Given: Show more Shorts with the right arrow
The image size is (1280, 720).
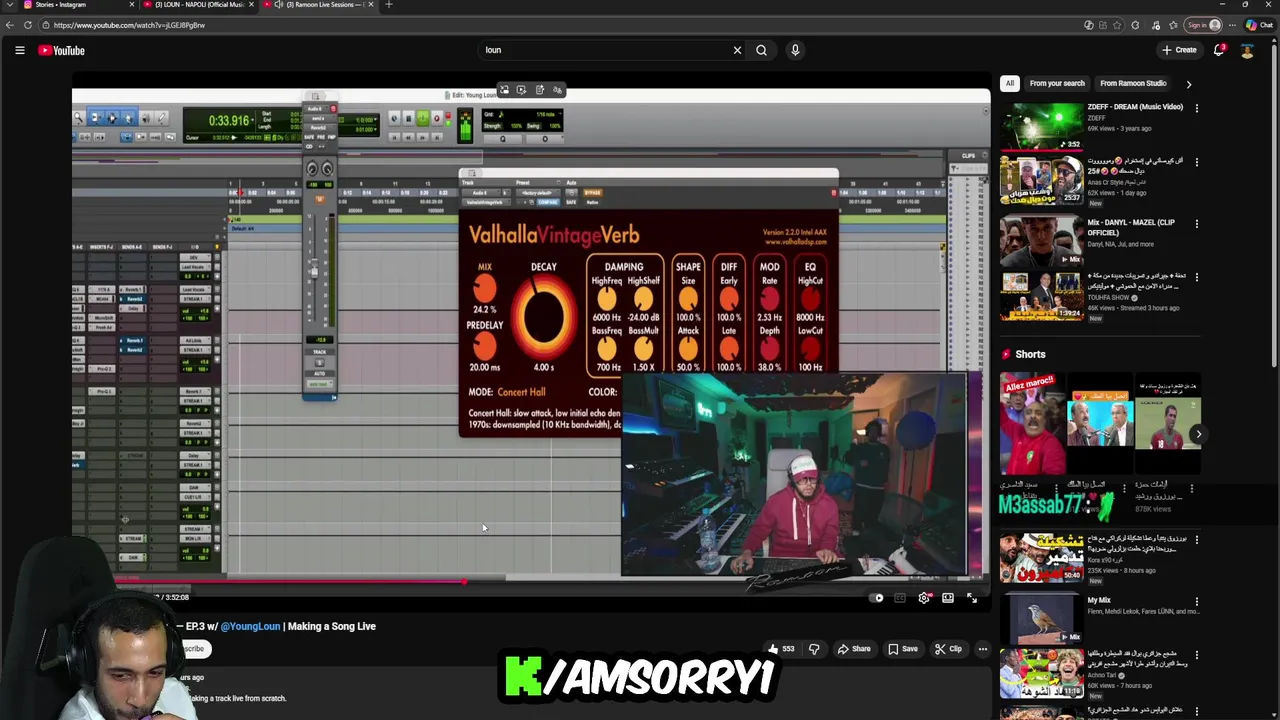Looking at the screenshot, I should click(x=1198, y=434).
